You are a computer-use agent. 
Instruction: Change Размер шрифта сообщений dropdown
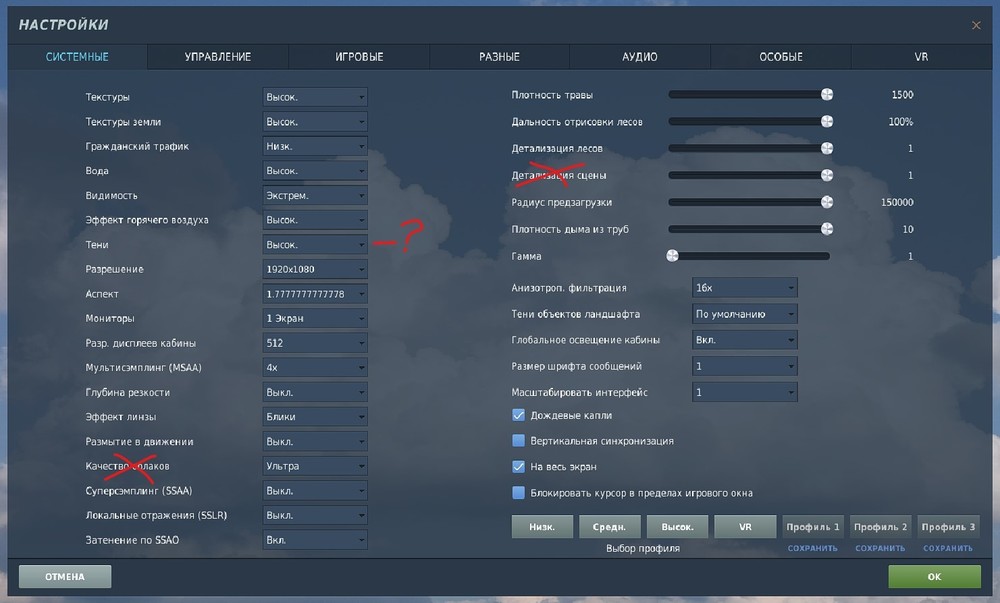(x=744, y=366)
